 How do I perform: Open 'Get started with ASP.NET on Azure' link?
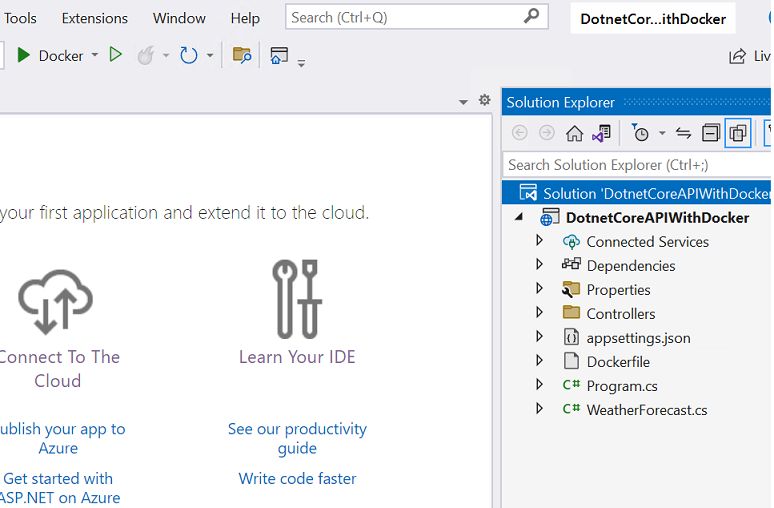[60, 488]
